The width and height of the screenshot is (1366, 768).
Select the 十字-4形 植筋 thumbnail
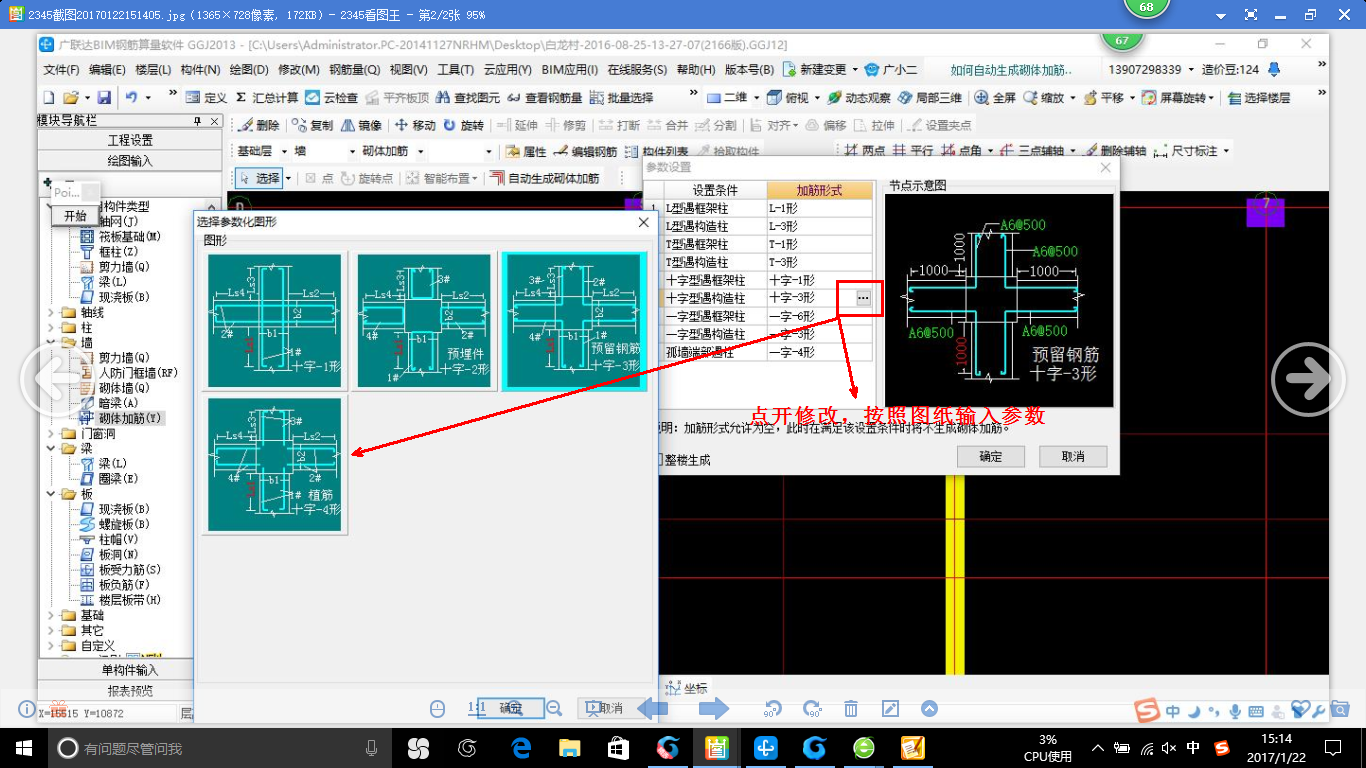tap(275, 465)
